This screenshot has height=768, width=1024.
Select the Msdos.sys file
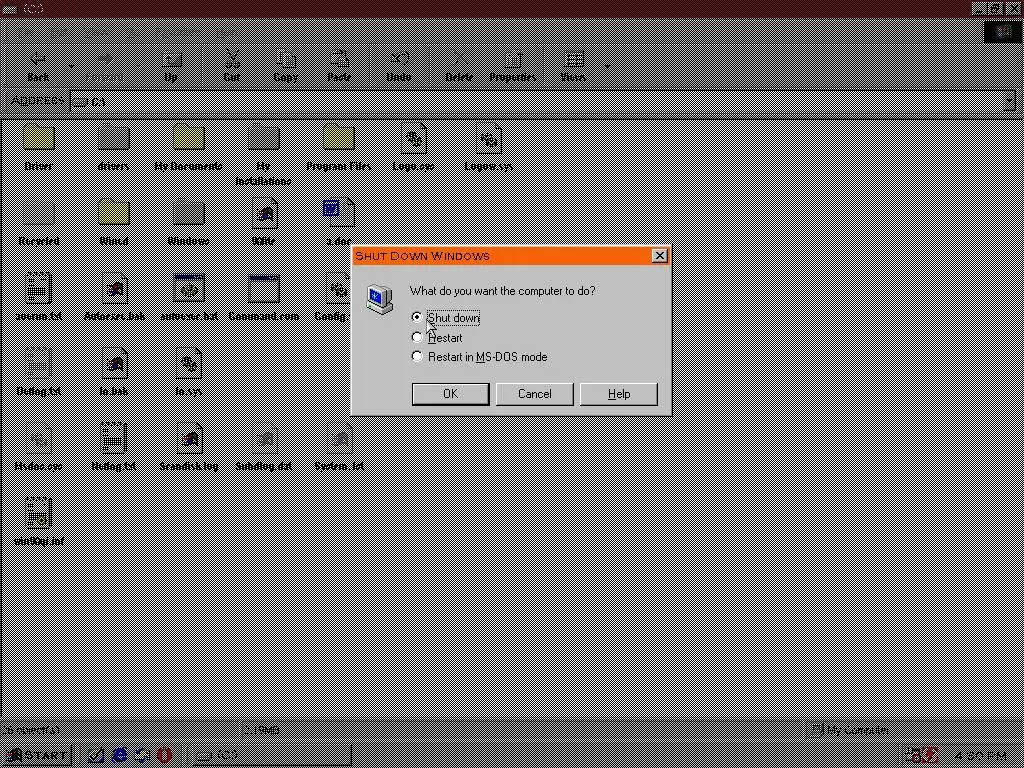point(39,448)
